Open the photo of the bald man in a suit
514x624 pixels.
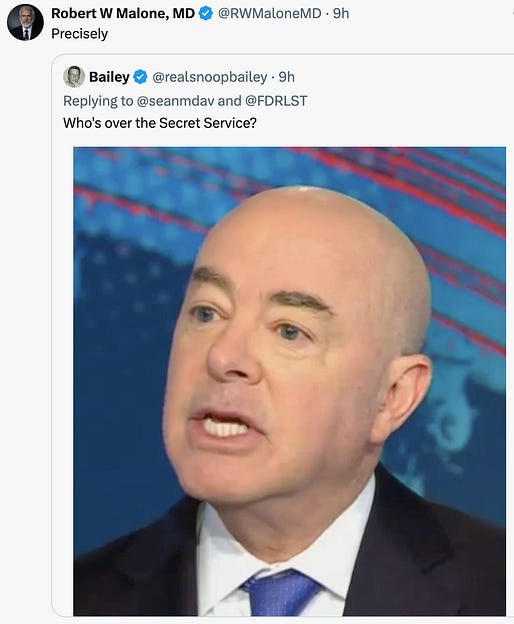point(289,381)
